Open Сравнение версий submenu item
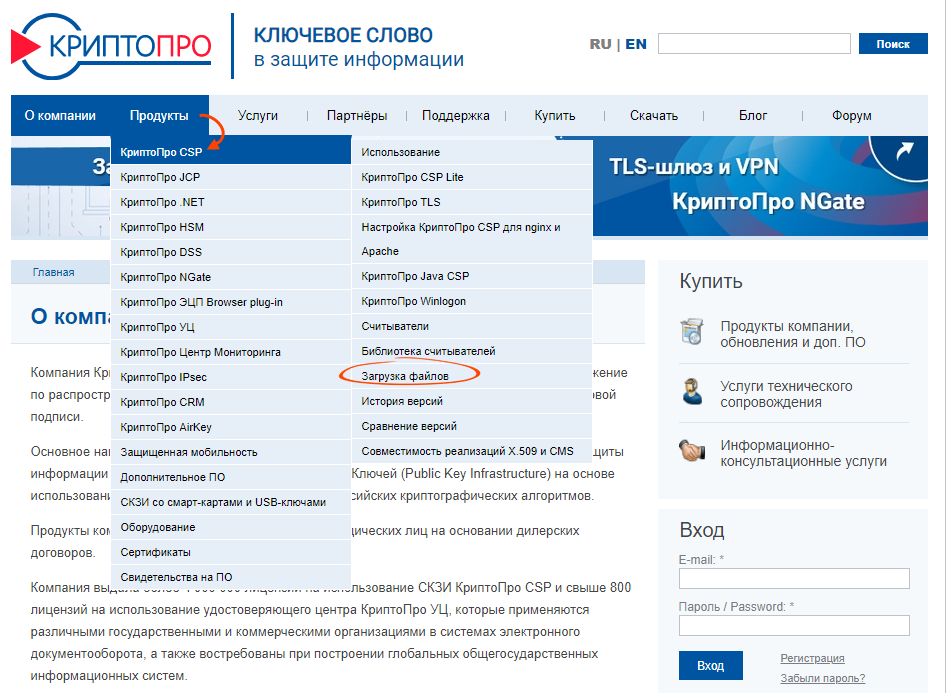This screenshot has height=693, width=946. coord(472,426)
